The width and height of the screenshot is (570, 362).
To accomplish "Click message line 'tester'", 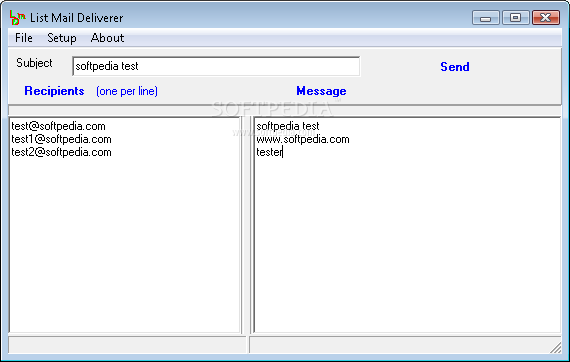I will click(269, 152).
